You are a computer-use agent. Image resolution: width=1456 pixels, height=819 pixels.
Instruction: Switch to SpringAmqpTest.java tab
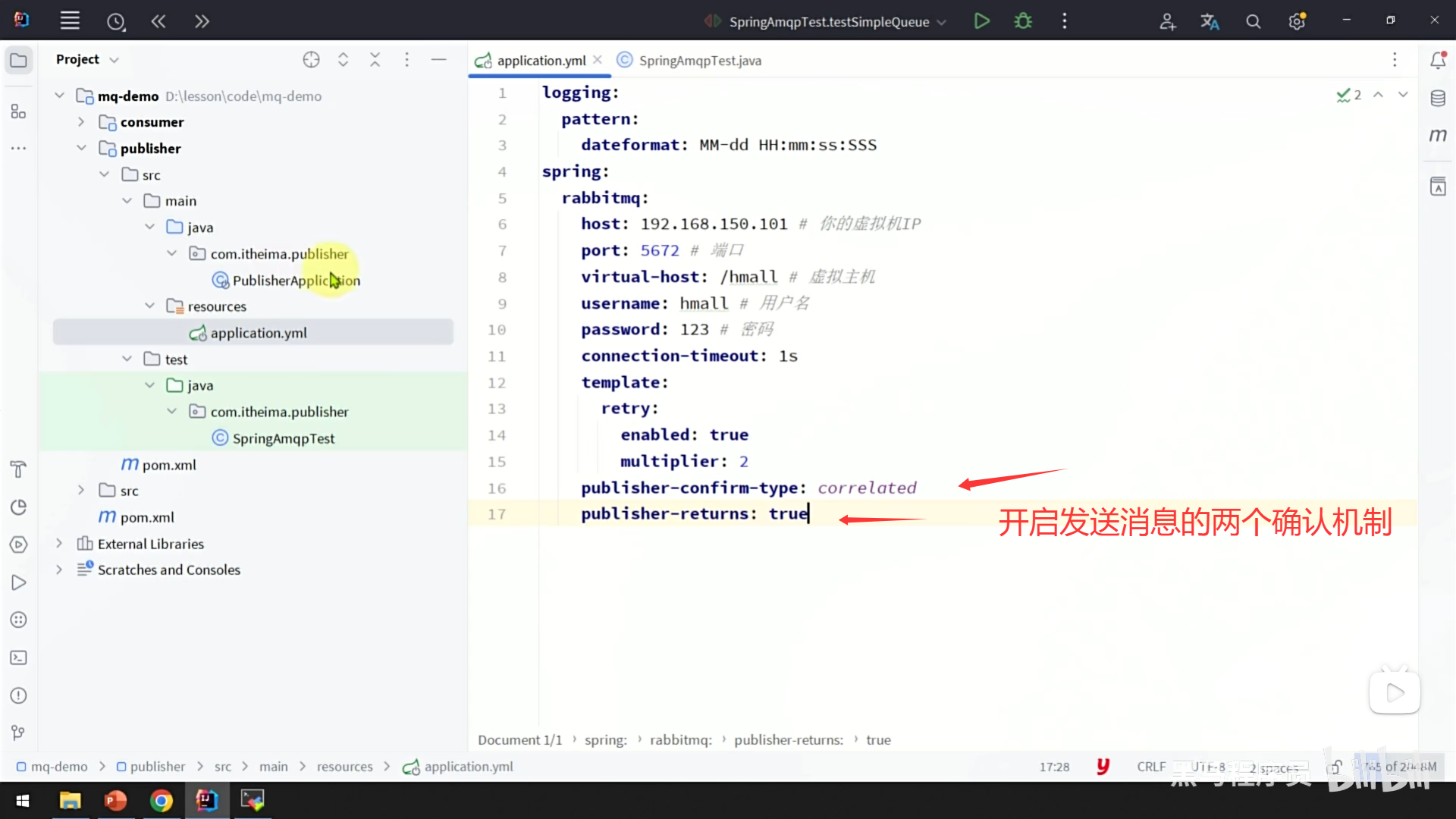pos(699,61)
